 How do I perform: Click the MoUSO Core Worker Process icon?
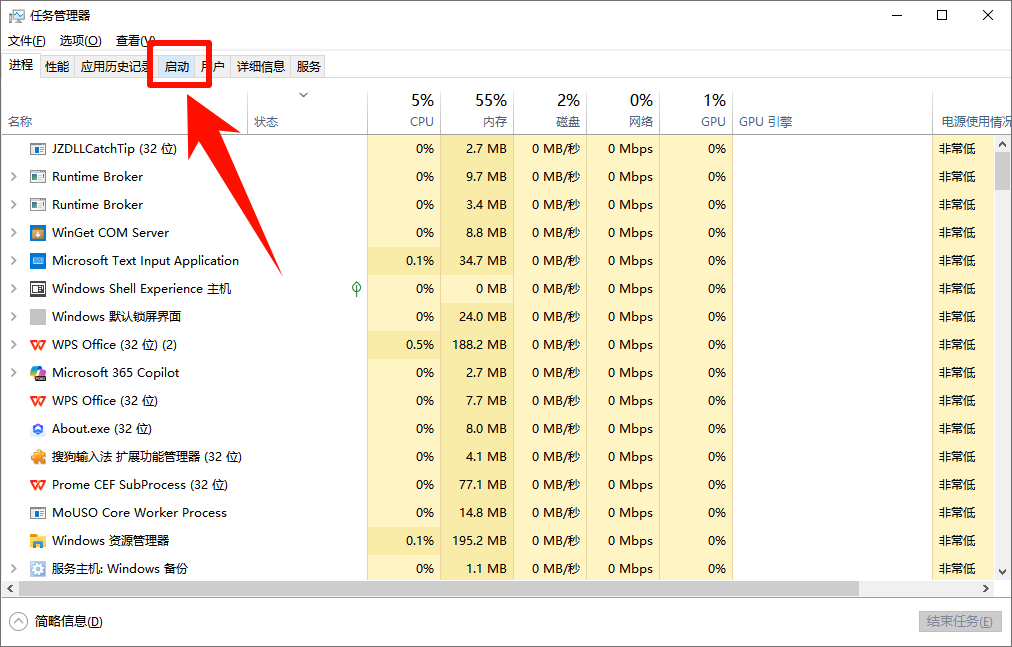[x=38, y=513]
